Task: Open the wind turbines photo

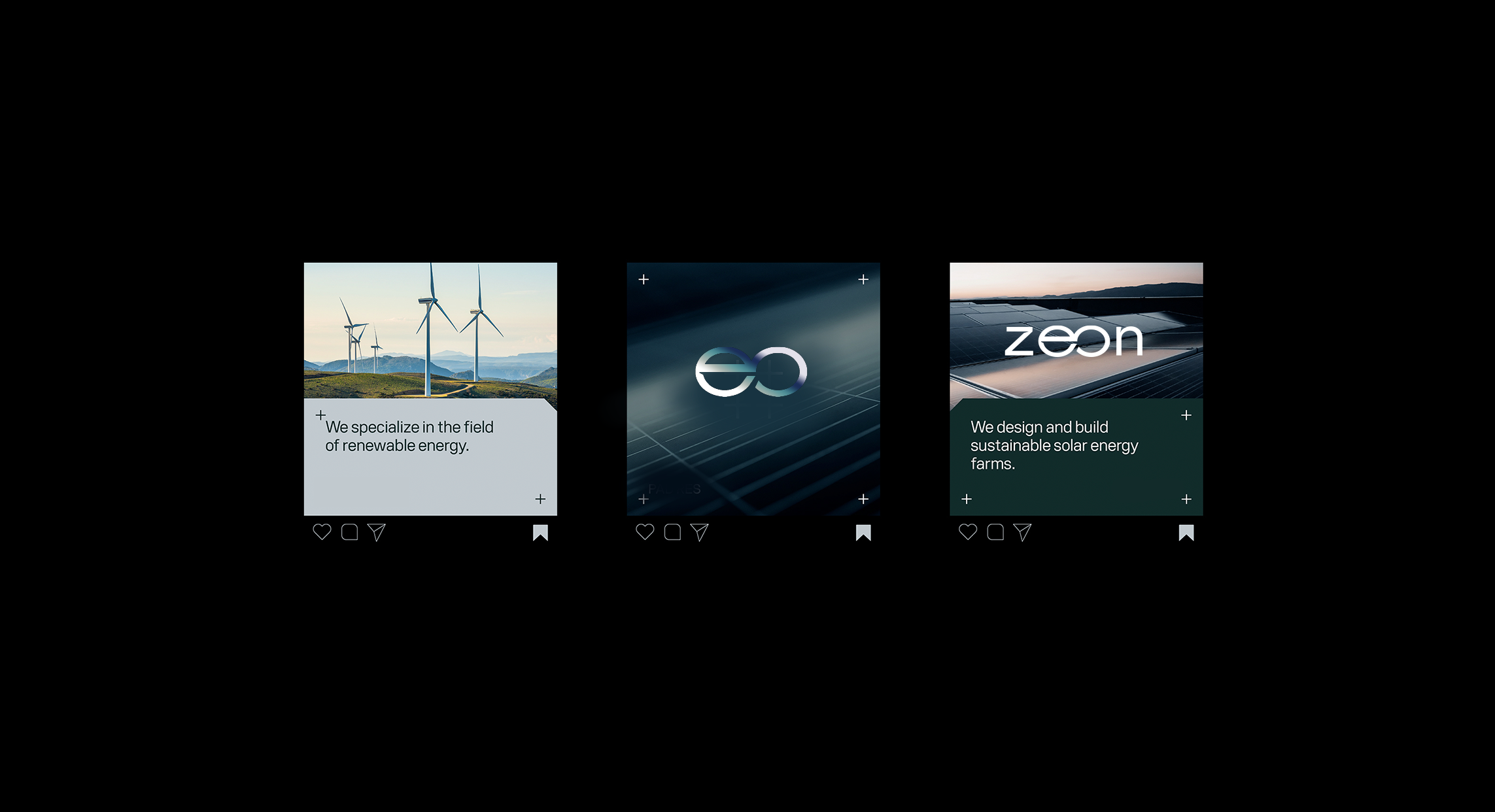Action: click(x=430, y=330)
